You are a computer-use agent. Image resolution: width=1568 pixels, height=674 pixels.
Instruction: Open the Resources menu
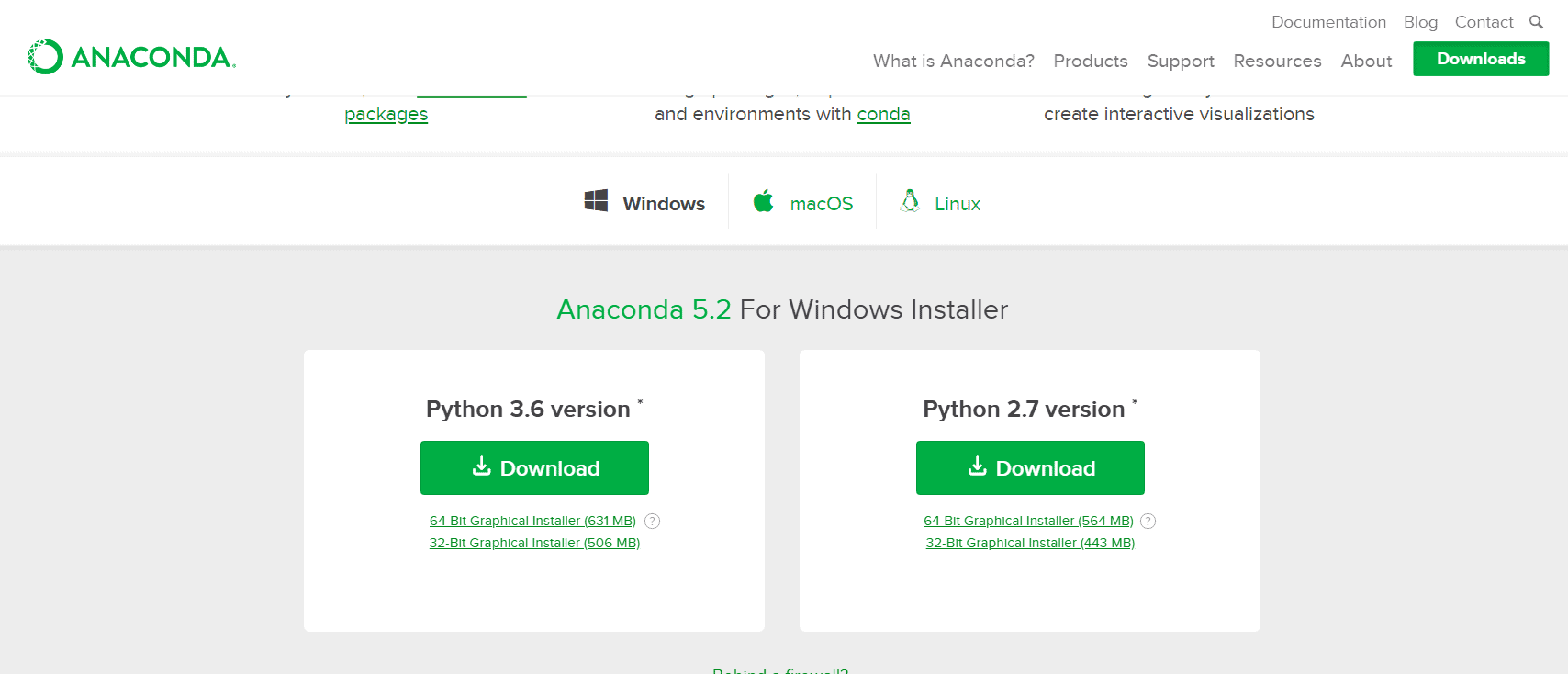pos(1277,61)
